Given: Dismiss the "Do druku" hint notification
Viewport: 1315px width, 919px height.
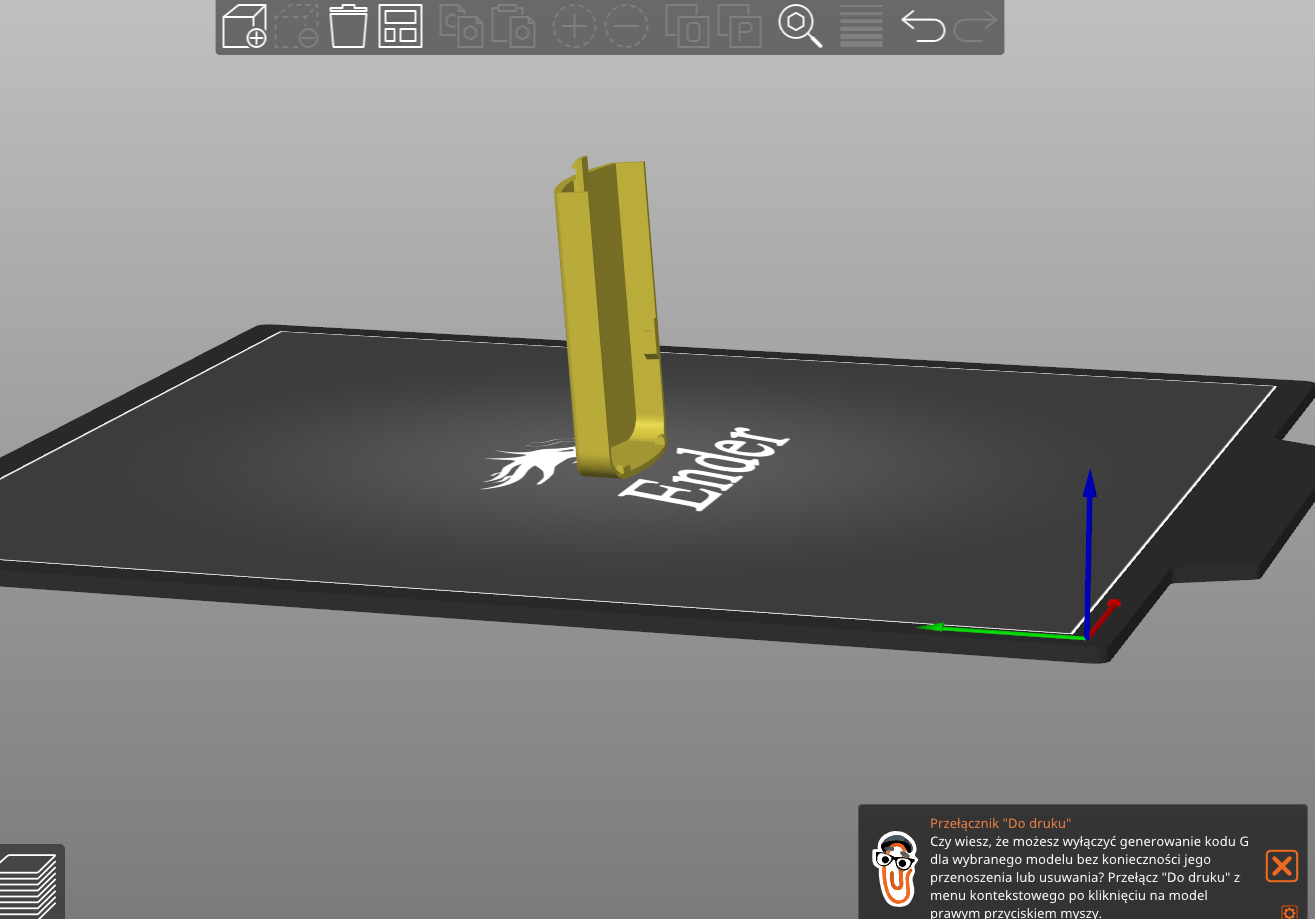Looking at the screenshot, I should coord(1281,866).
